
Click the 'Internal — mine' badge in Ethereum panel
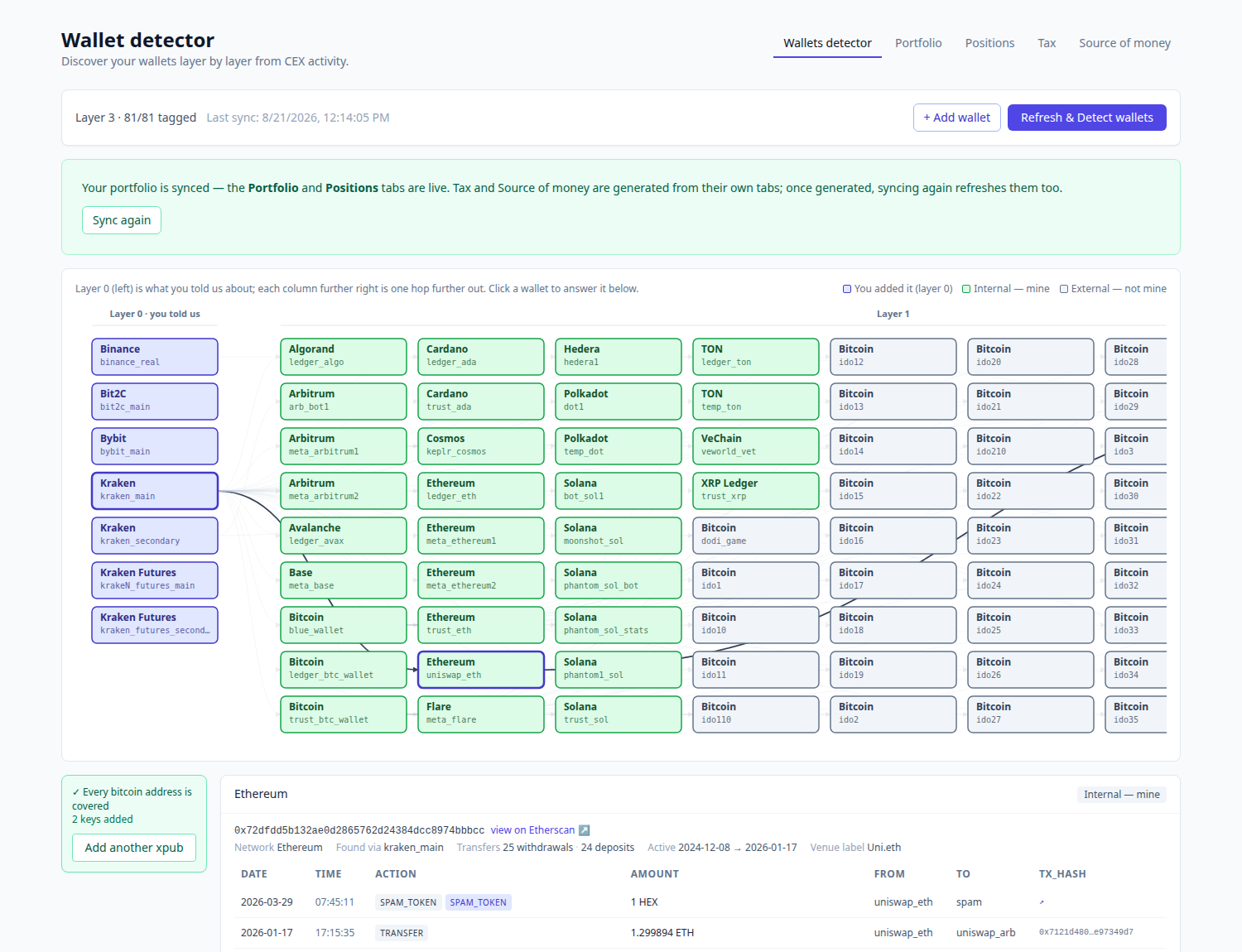pyautogui.click(x=1121, y=795)
